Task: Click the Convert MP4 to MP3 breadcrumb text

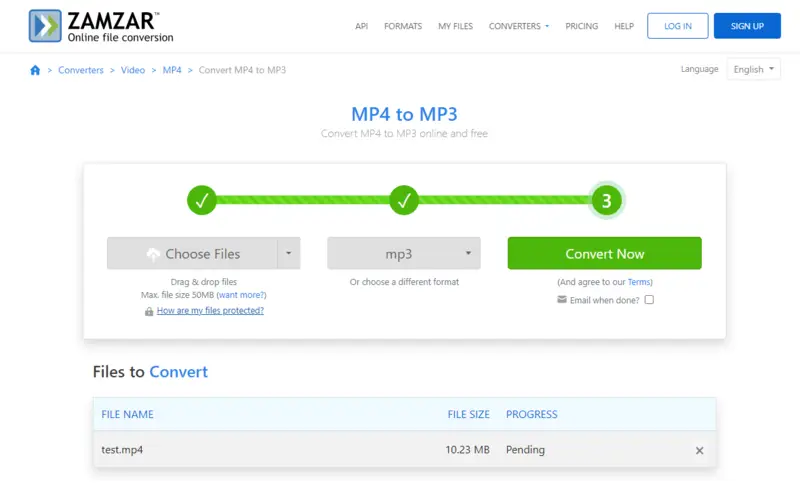Action: click(242, 70)
